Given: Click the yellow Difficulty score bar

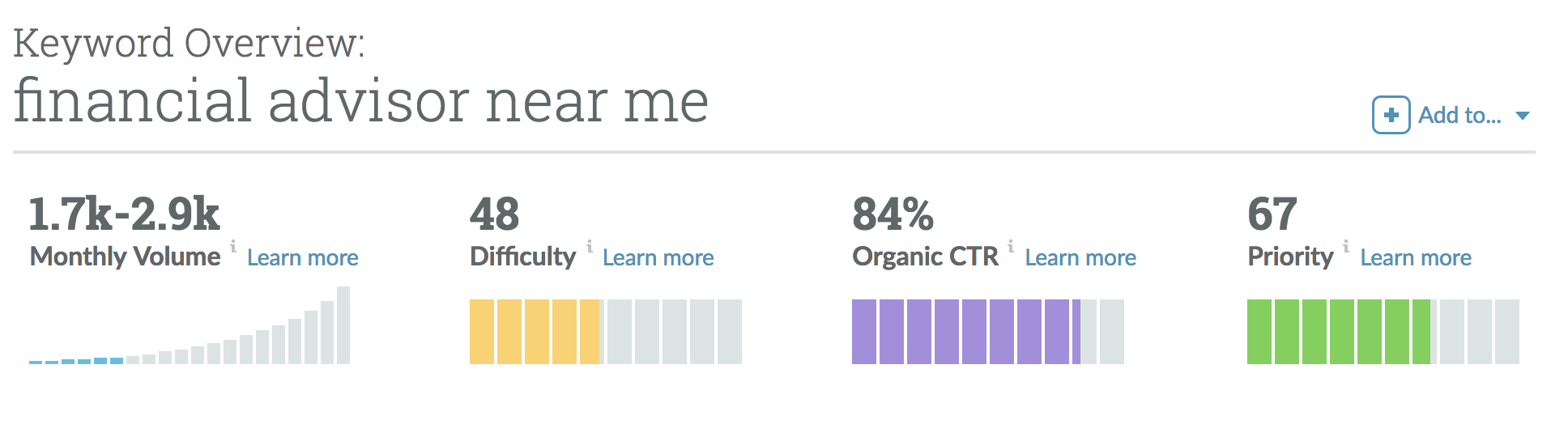Looking at the screenshot, I should click(x=535, y=332).
